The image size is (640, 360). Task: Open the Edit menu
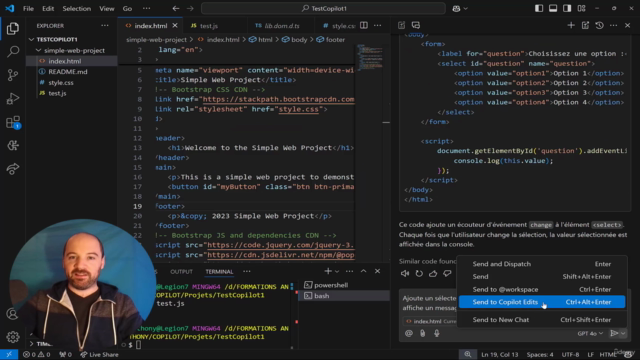(x=48, y=9)
